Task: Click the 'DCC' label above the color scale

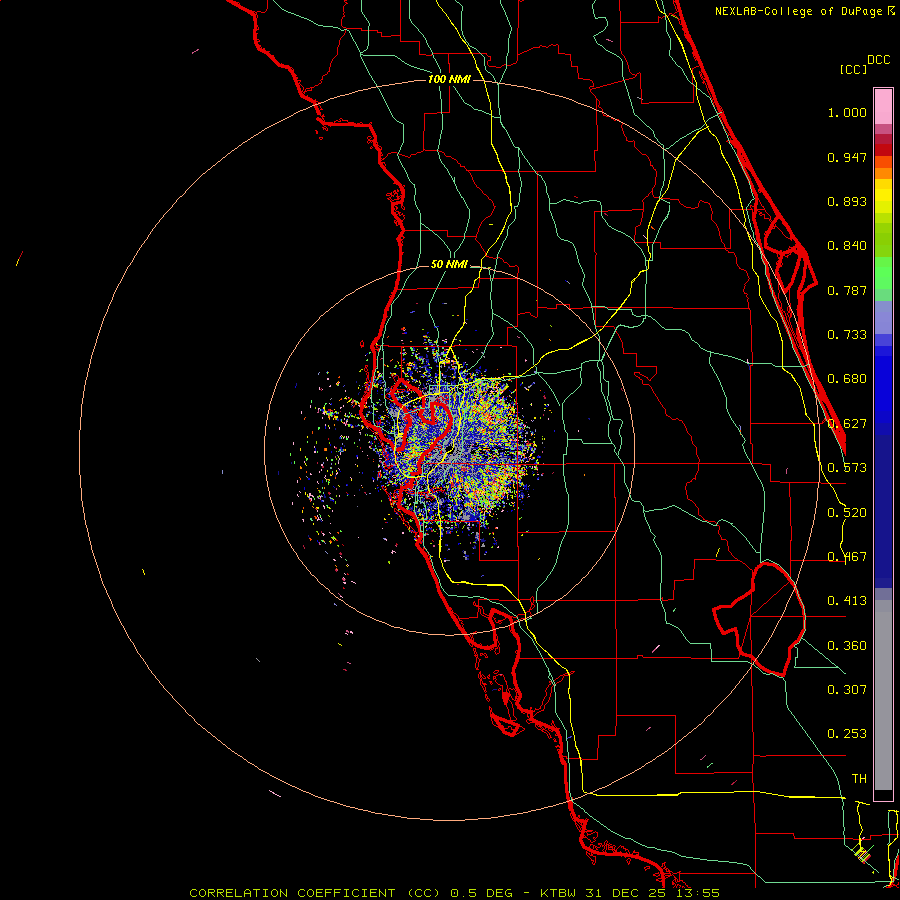Action: (879, 60)
